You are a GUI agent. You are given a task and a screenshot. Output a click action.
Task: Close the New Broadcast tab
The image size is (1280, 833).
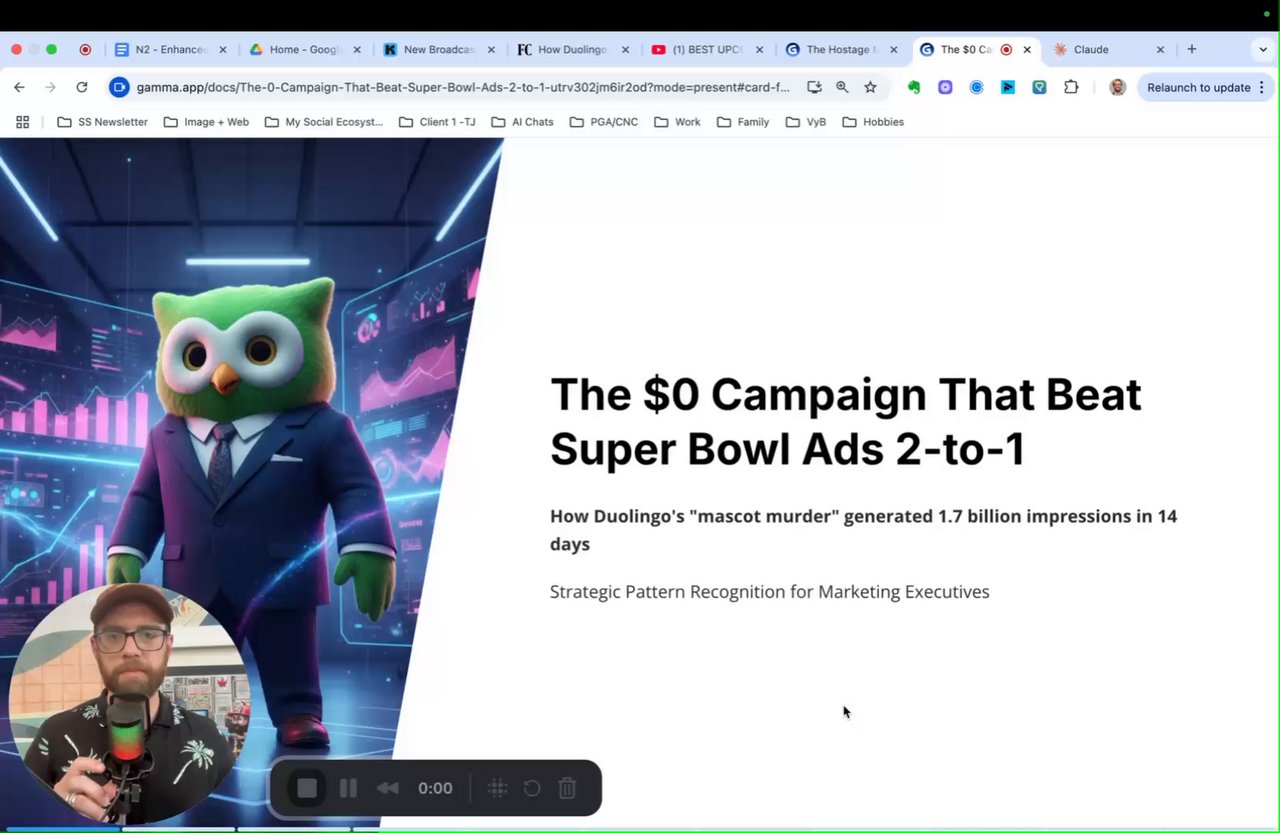[491, 49]
